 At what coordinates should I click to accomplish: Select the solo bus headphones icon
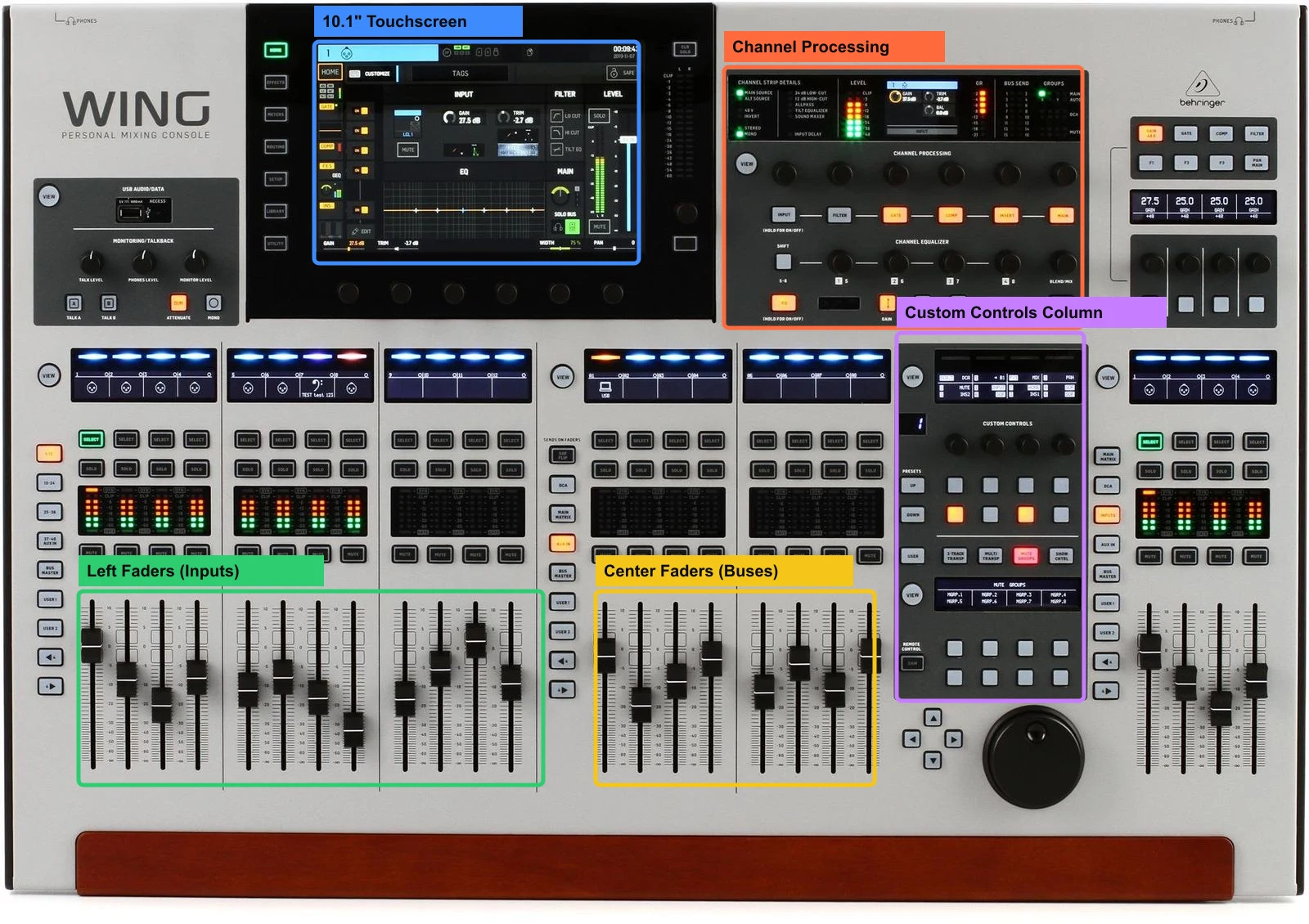point(559,227)
